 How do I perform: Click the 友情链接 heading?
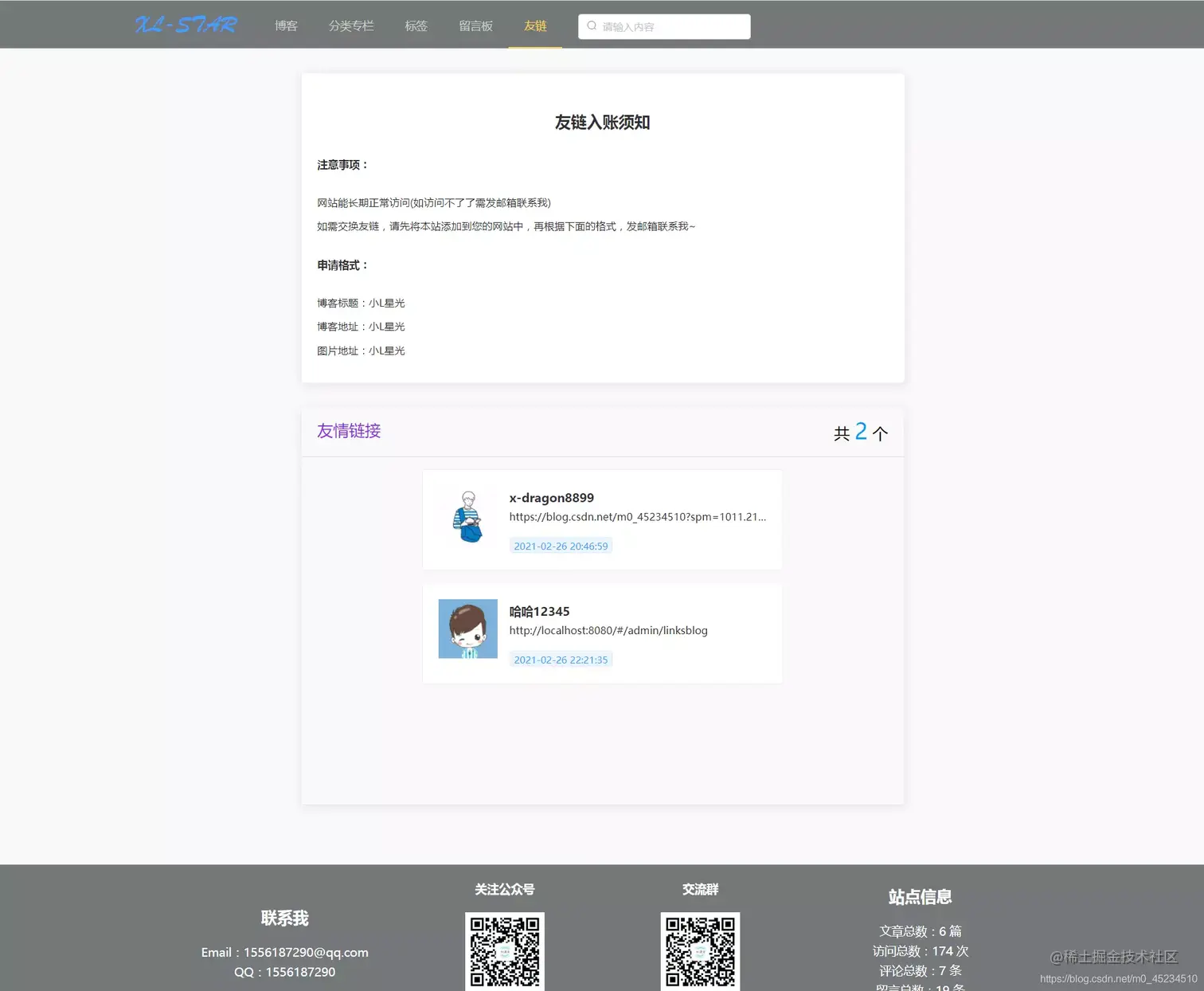point(348,431)
